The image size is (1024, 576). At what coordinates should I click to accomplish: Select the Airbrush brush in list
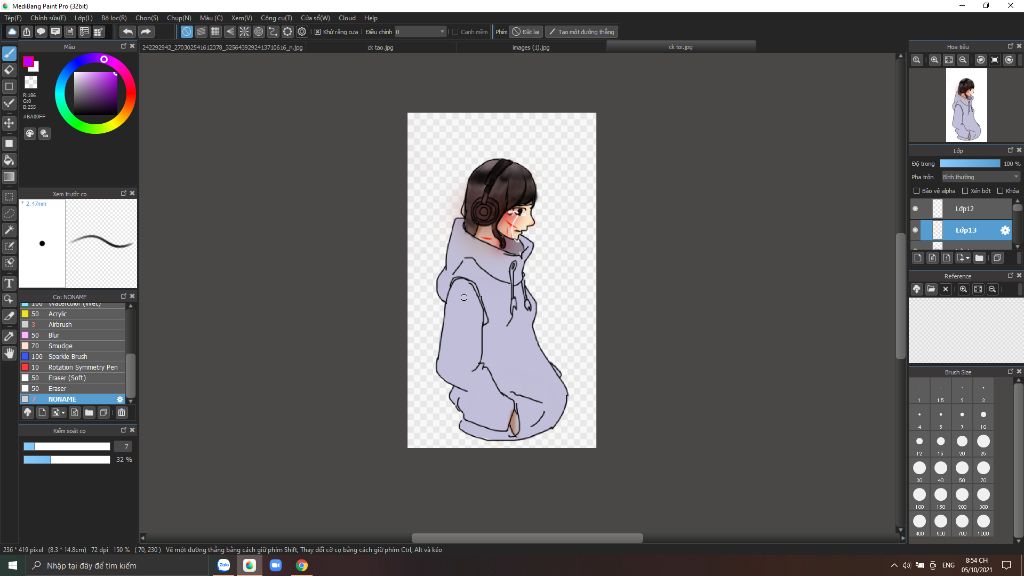point(60,324)
